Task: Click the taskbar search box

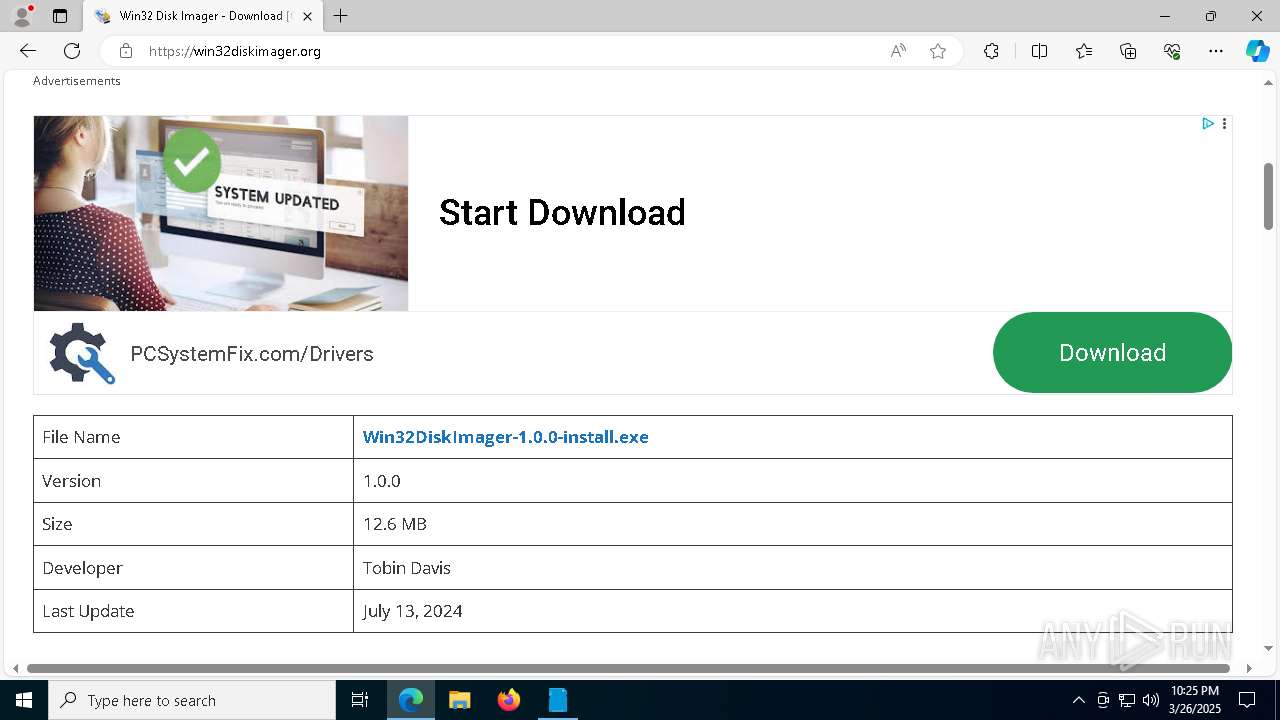Action: (192, 700)
